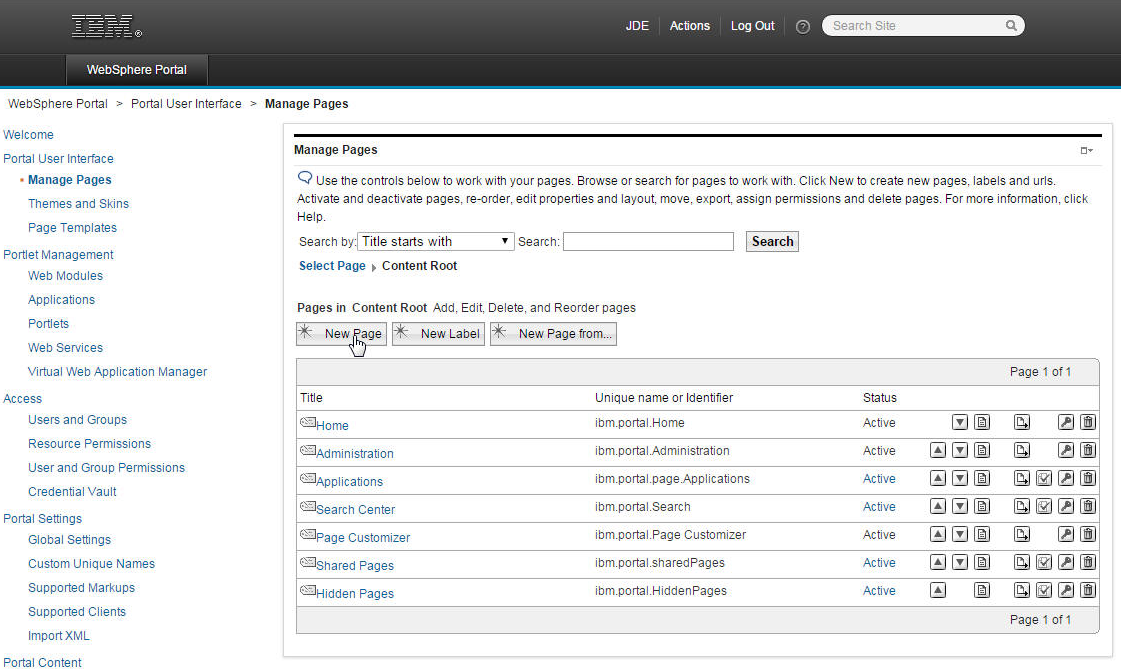This screenshot has width=1121, height=671.
Task: Move Hidden Pages up
Action: 937,590
